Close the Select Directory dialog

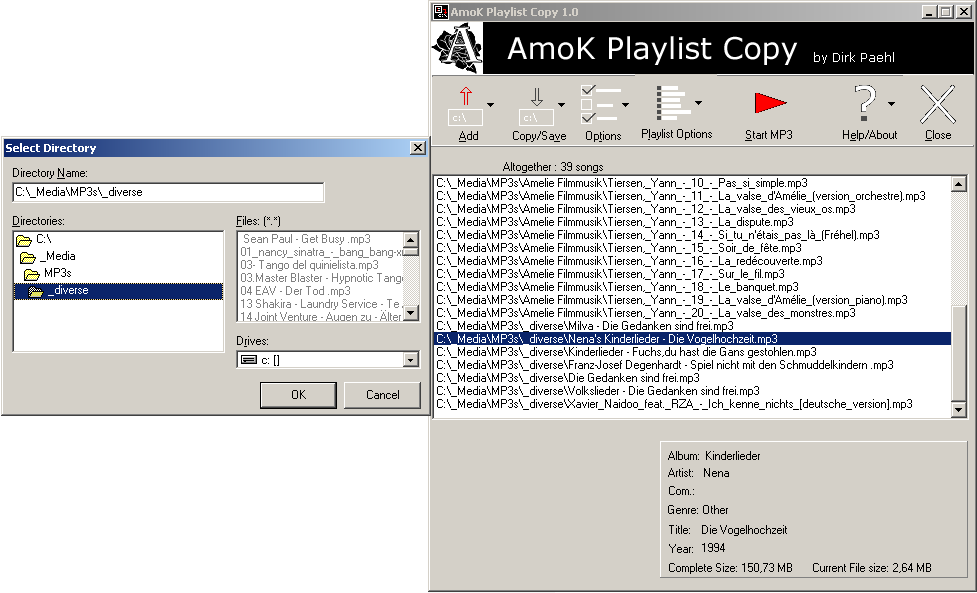click(x=418, y=148)
